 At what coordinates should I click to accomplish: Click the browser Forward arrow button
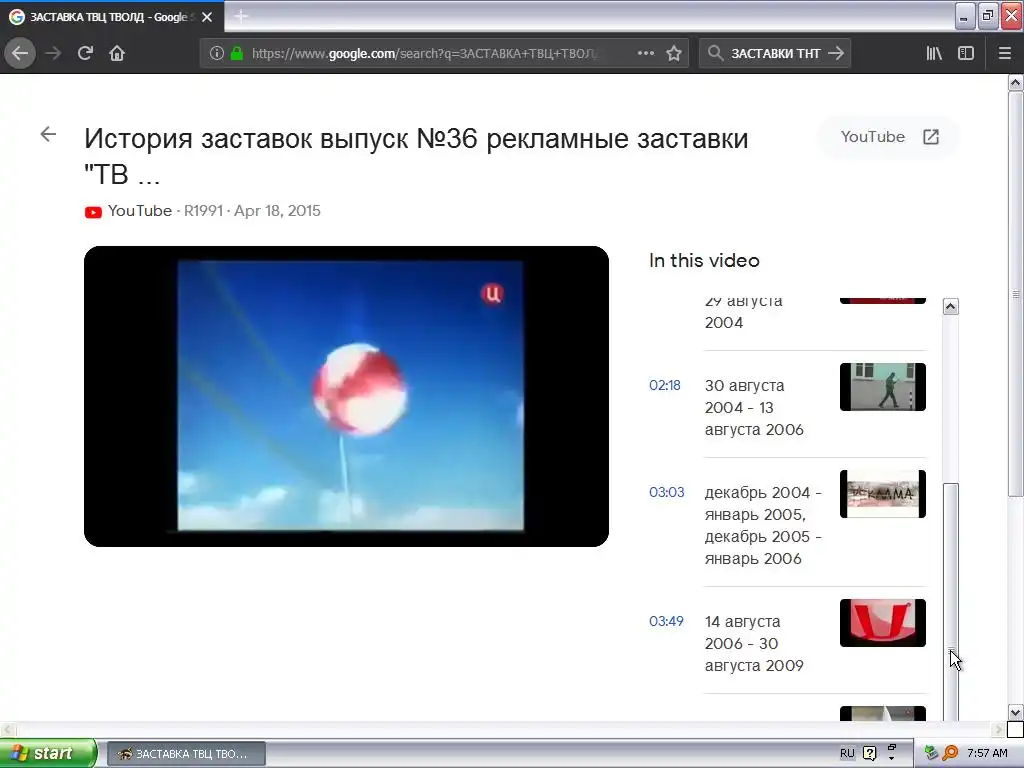pyautogui.click(x=53, y=53)
